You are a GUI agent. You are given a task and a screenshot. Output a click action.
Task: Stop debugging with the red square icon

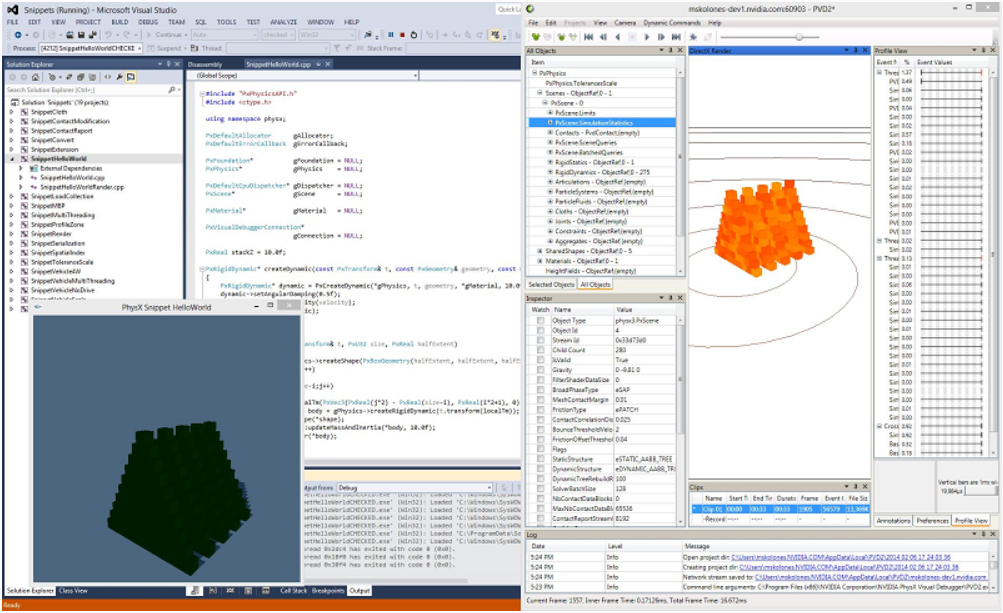402,35
